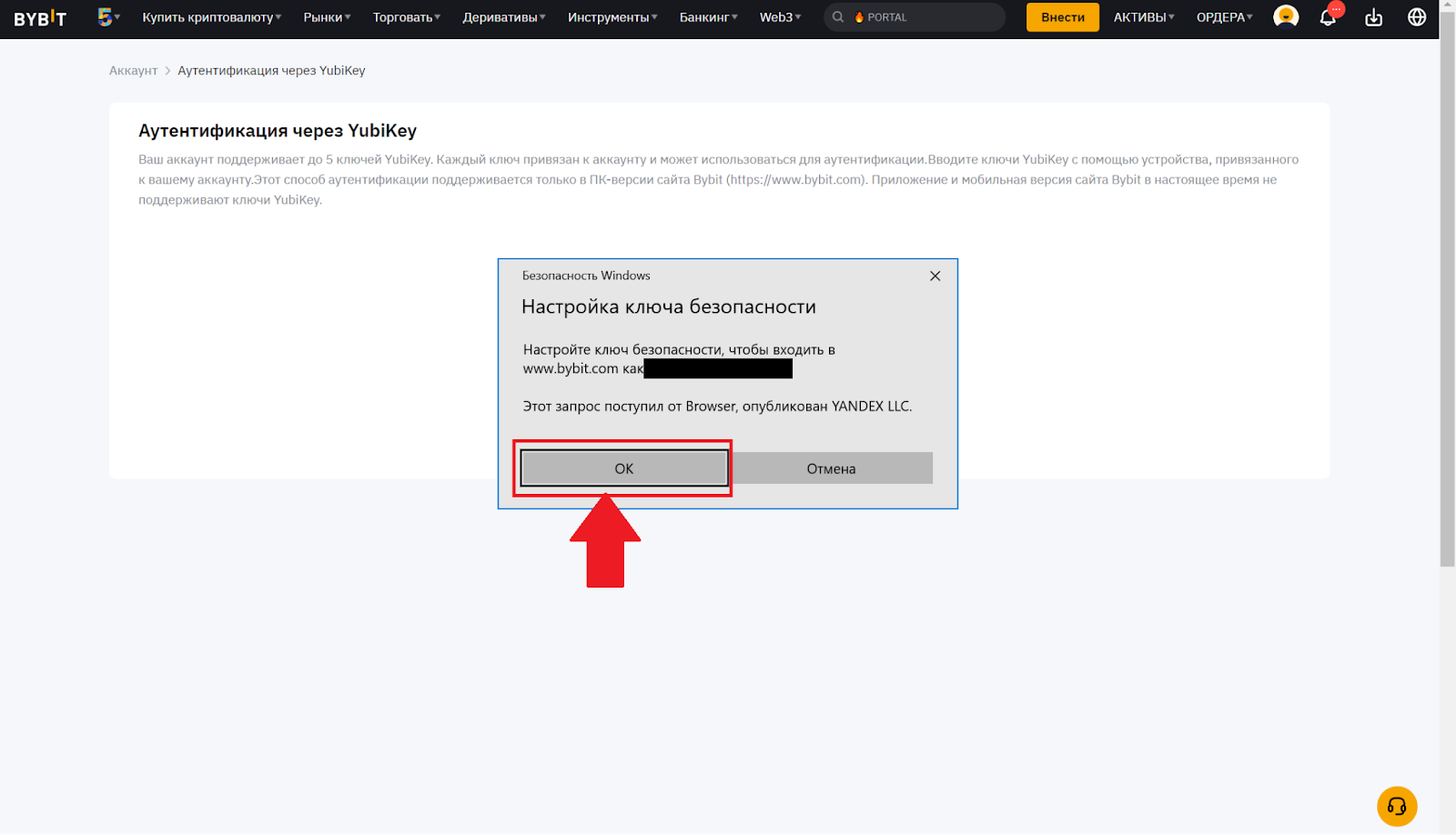This screenshot has width=1456, height=835.
Task: Go to Аккаунт breadcrumb link
Action: click(x=133, y=70)
